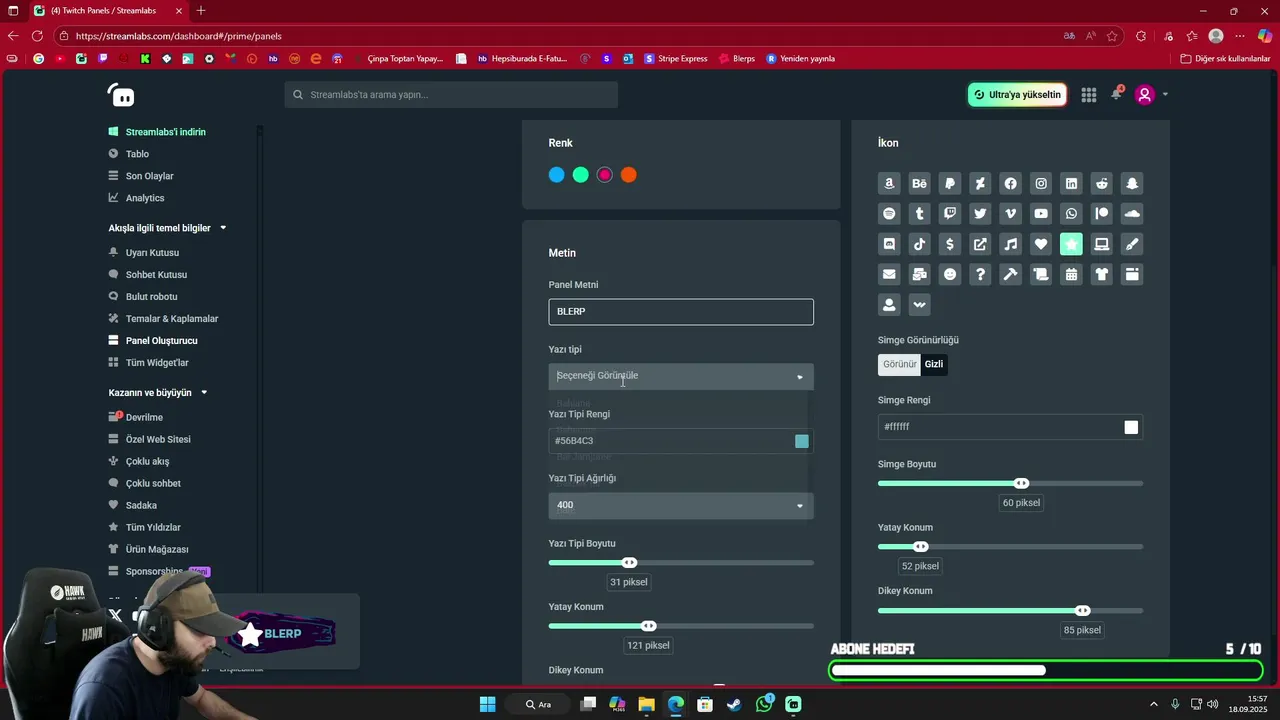Choose the external link icon
This screenshot has height=720, width=1280.
click(x=980, y=244)
